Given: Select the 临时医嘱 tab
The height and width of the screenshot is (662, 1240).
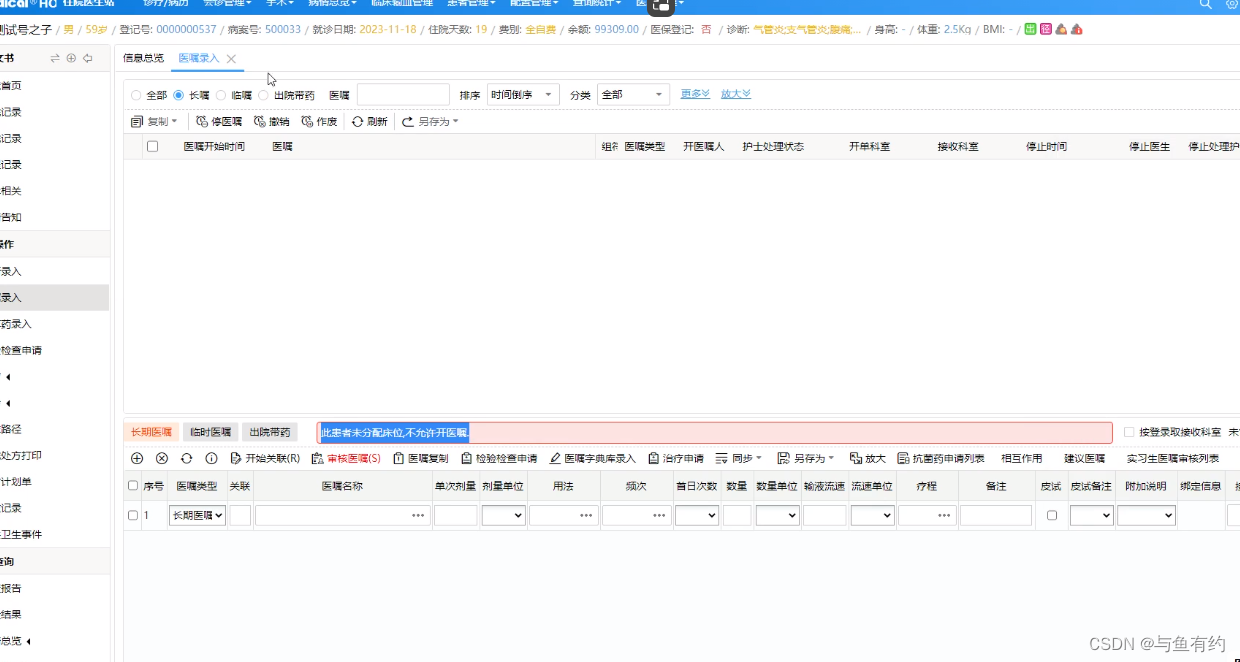Looking at the screenshot, I should pyautogui.click(x=209, y=431).
